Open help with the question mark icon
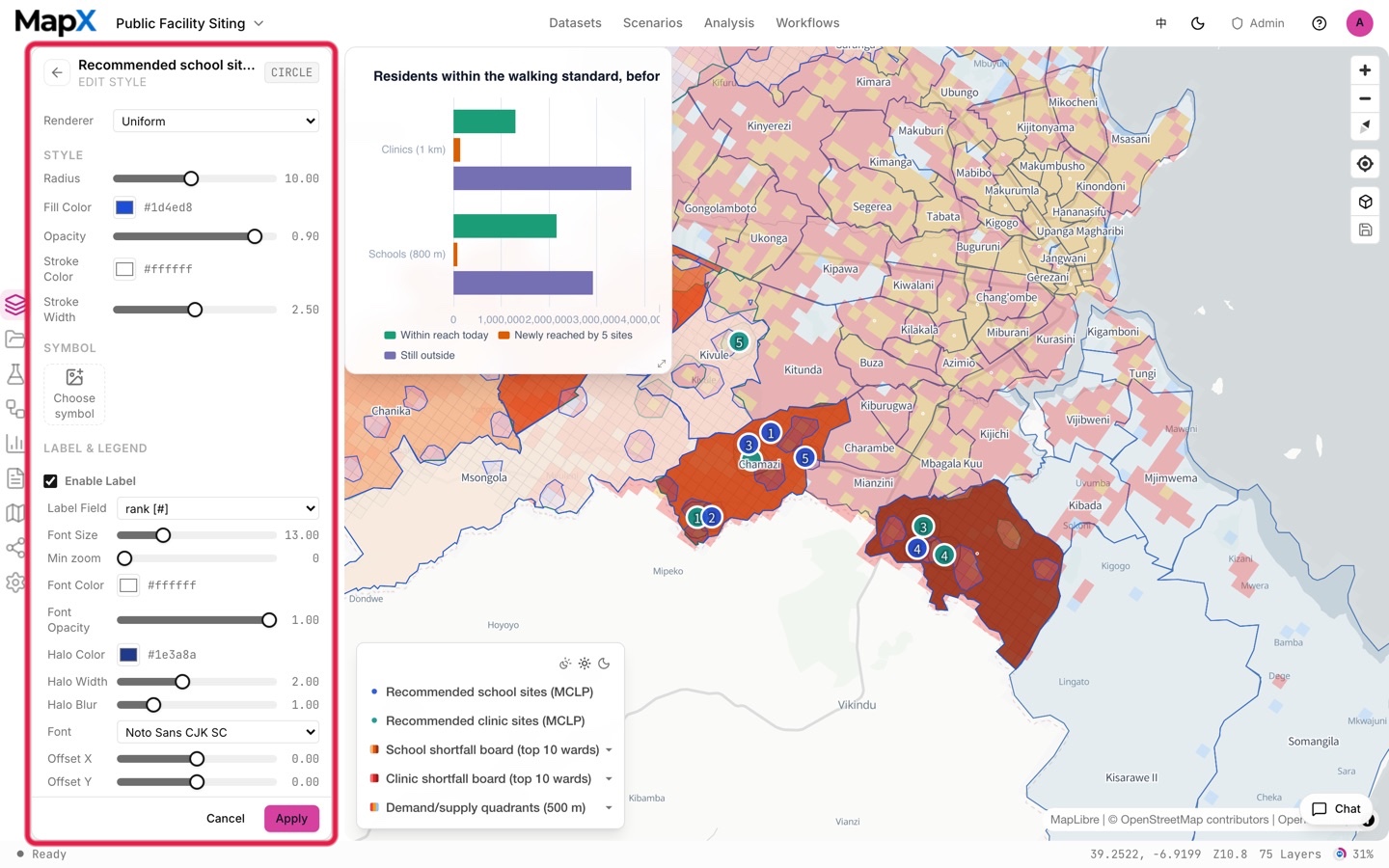Viewport: 1389px width, 868px height. click(1320, 23)
